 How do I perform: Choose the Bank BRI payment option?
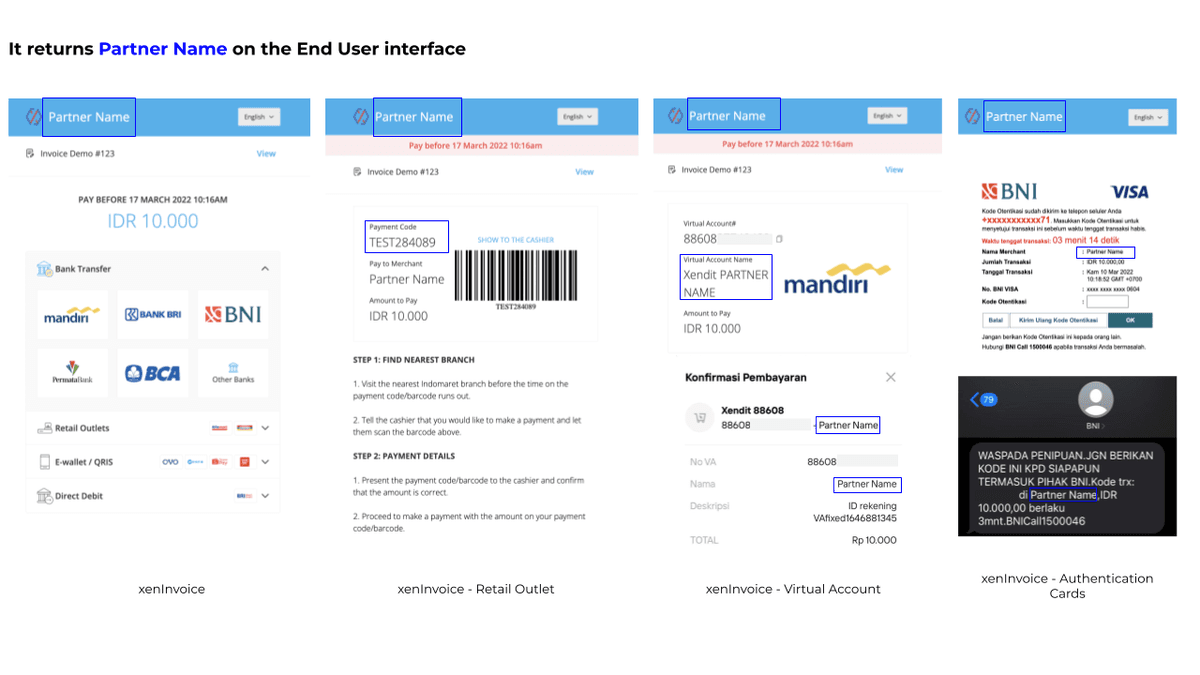tap(153, 315)
